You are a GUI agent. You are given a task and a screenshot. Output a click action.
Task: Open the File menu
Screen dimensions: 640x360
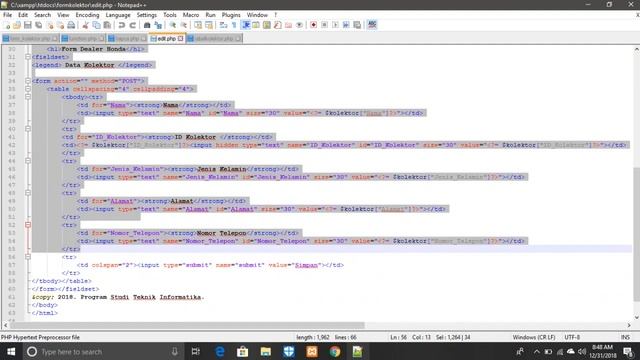[x=7, y=15]
